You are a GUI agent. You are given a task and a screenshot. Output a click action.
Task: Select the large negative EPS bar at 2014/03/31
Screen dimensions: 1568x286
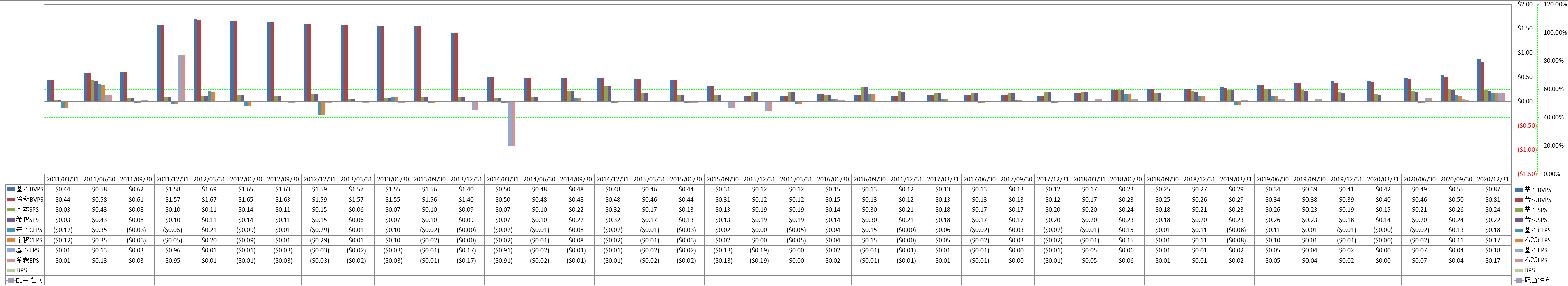pos(512,124)
